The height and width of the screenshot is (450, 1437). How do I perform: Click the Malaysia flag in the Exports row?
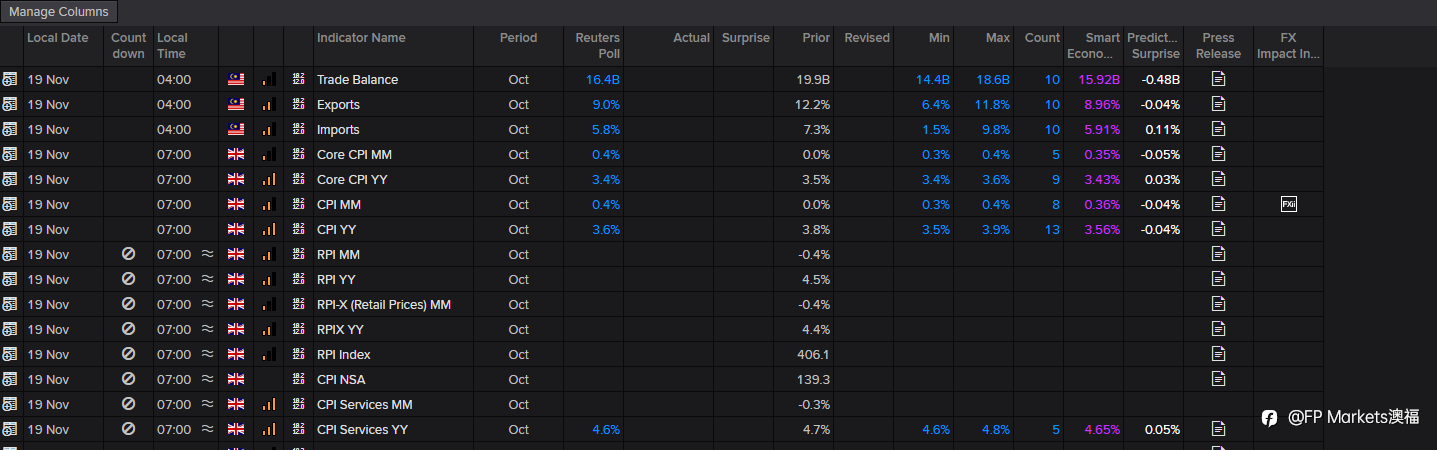(x=236, y=104)
